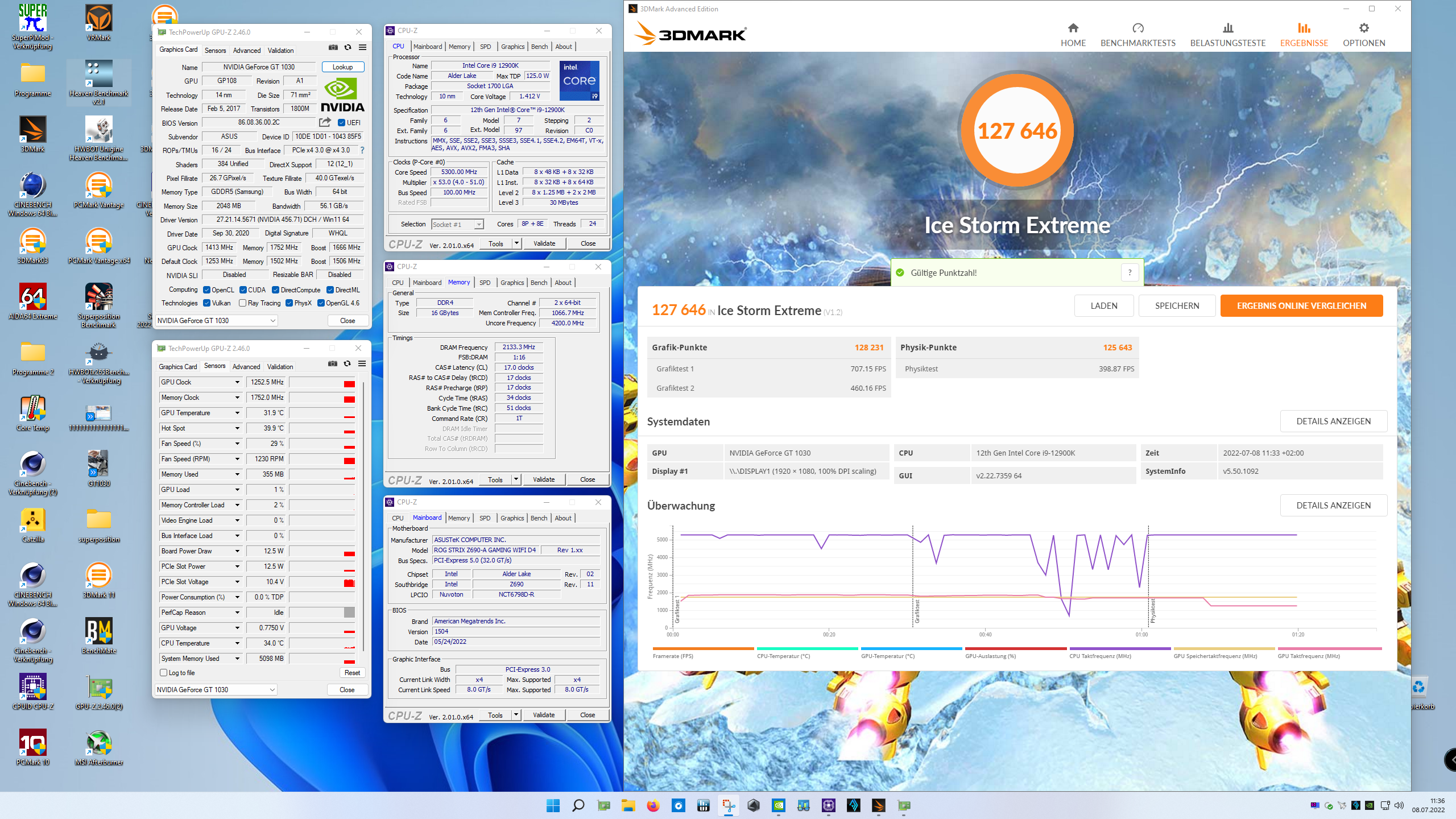Open Firefox from the taskbar
Image resolution: width=1456 pixels, height=819 pixels.
[653, 805]
